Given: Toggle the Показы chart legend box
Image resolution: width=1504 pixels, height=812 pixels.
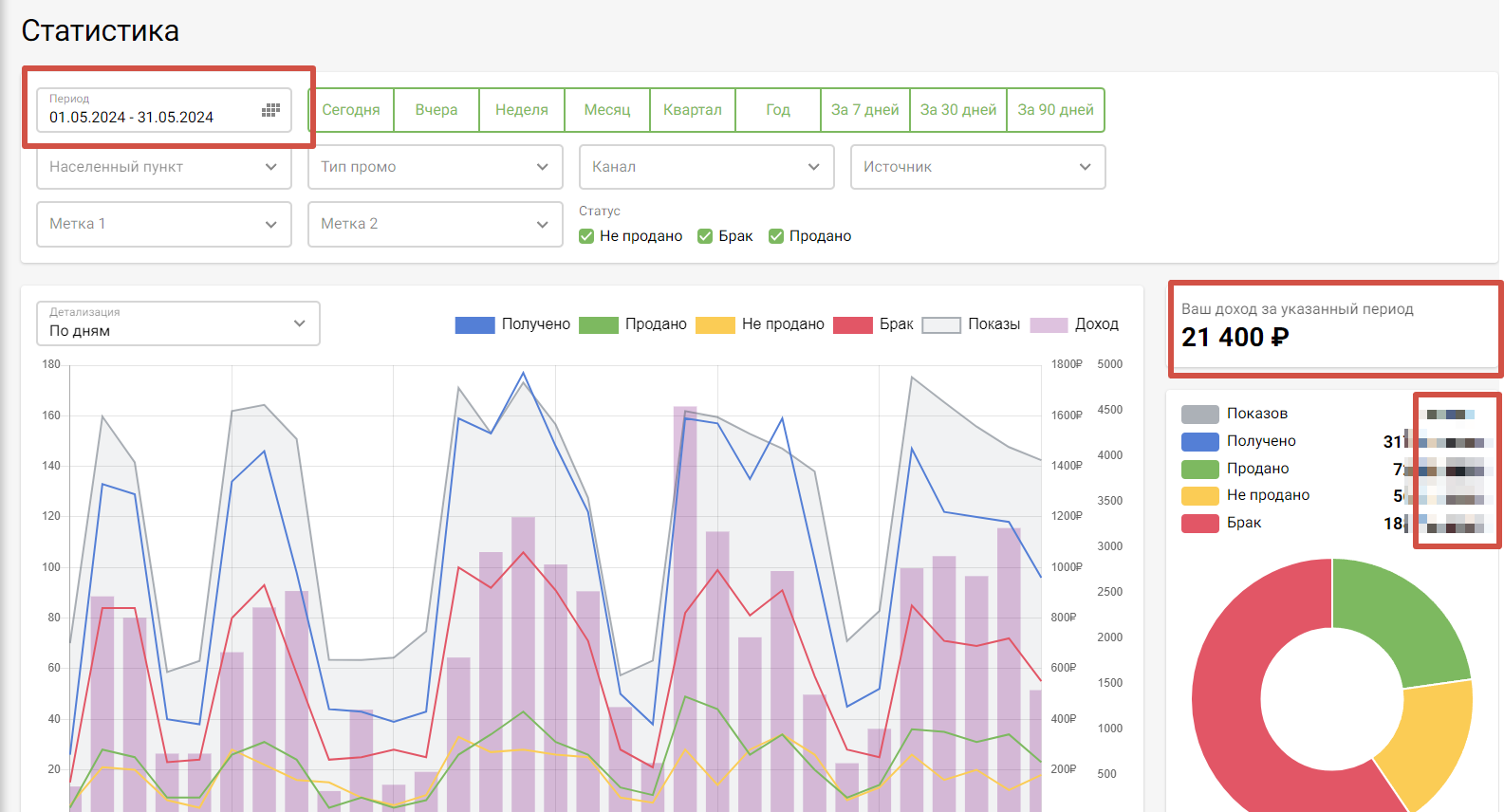Looking at the screenshot, I should 941,325.
